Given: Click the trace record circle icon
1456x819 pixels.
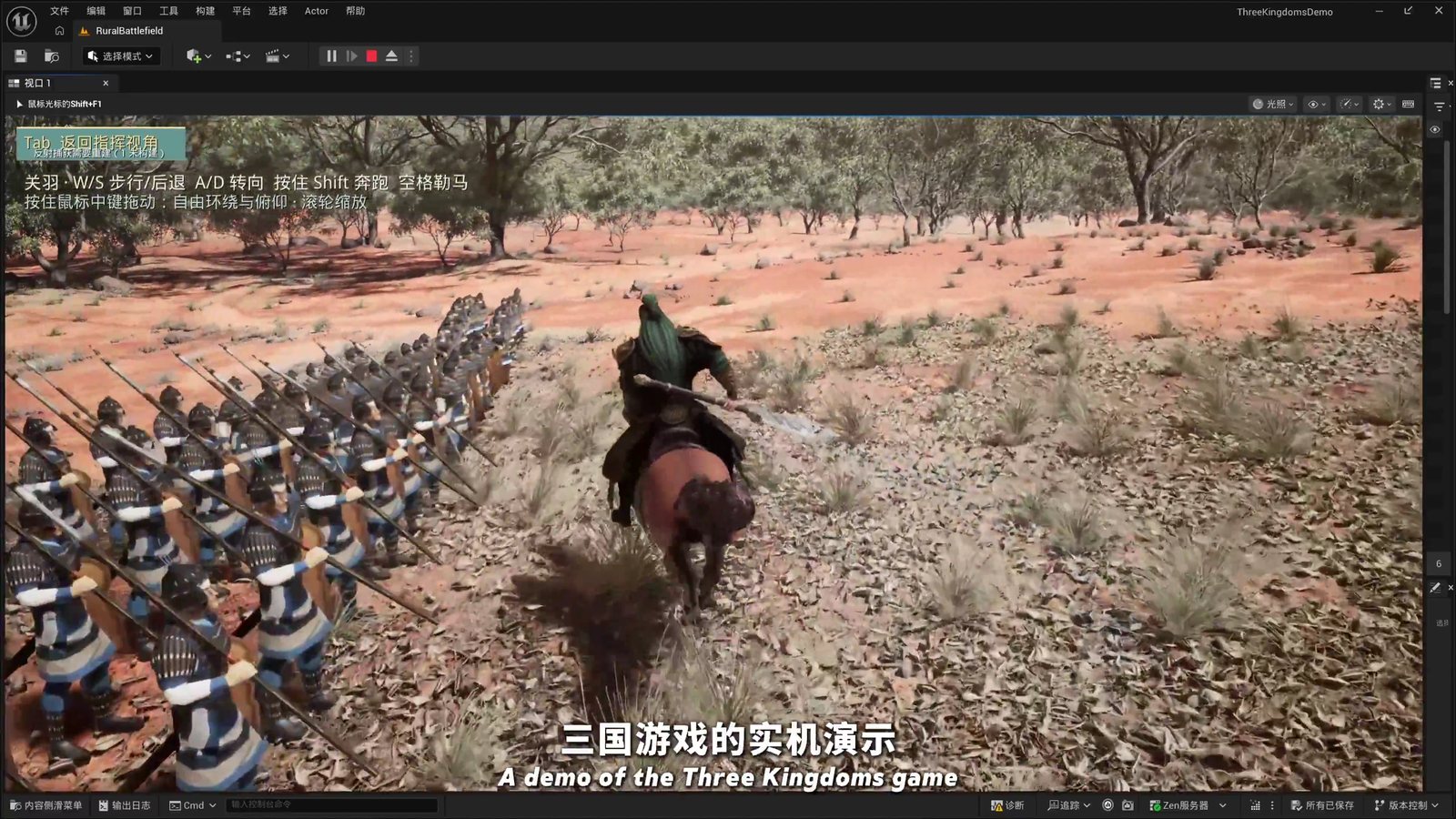Looking at the screenshot, I should coord(1107,805).
